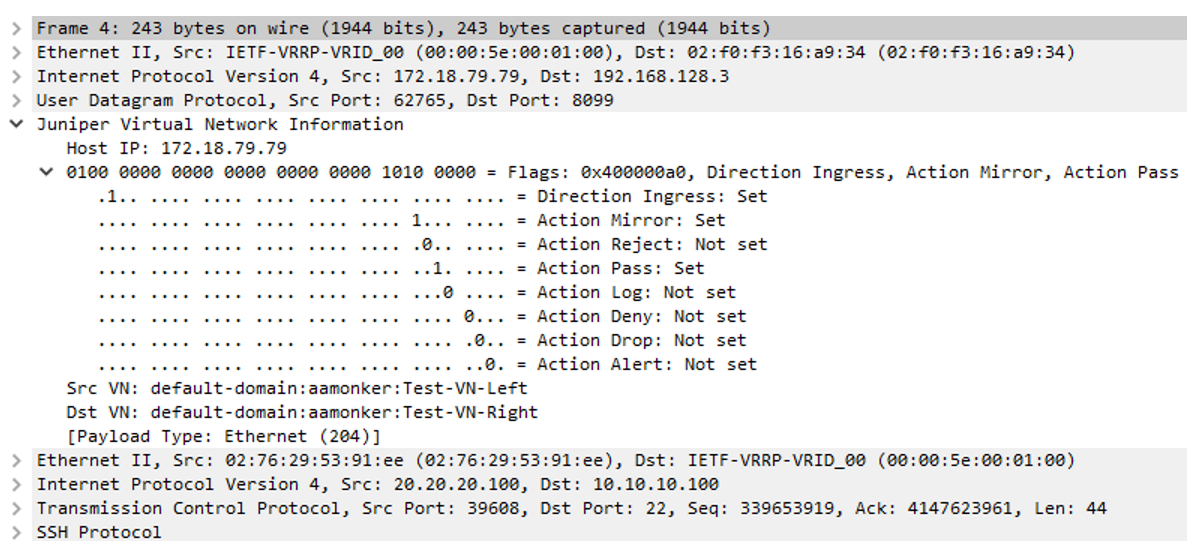The height and width of the screenshot is (557, 1201).
Task: Expand Internet Protocol 172.18.79.79 row
Action: [16, 76]
